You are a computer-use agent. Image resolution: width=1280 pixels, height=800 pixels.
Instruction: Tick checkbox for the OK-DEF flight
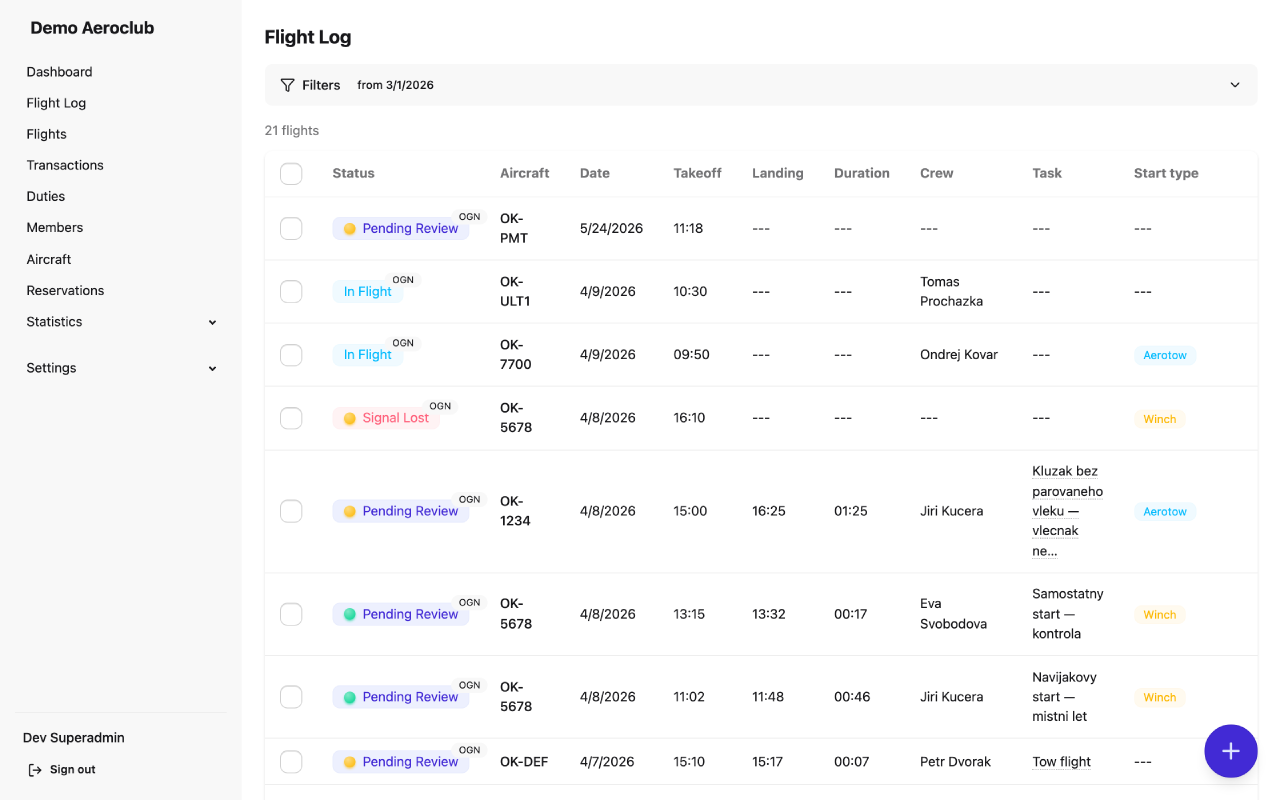(x=291, y=762)
